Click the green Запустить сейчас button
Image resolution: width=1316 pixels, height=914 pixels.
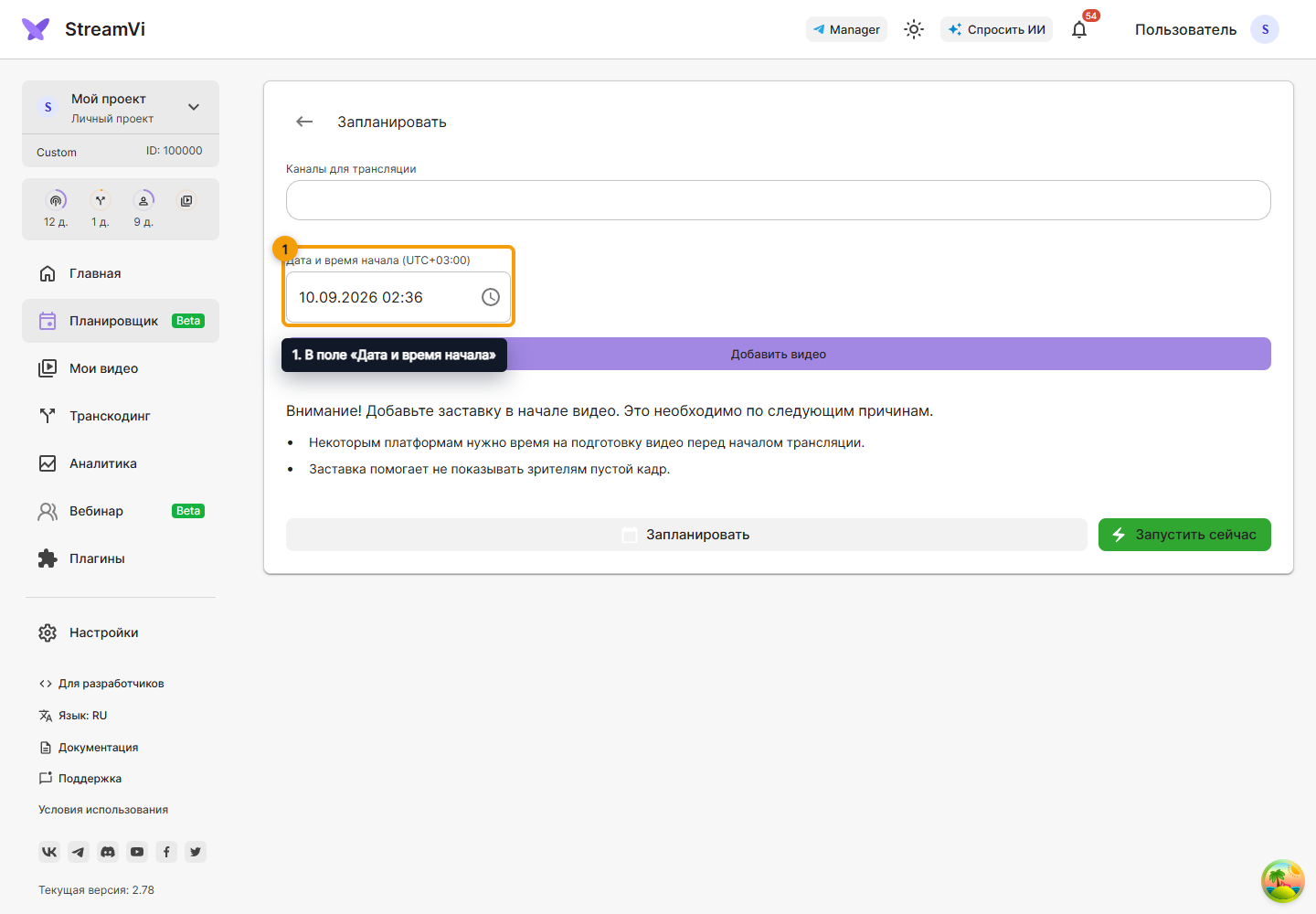click(x=1184, y=535)
